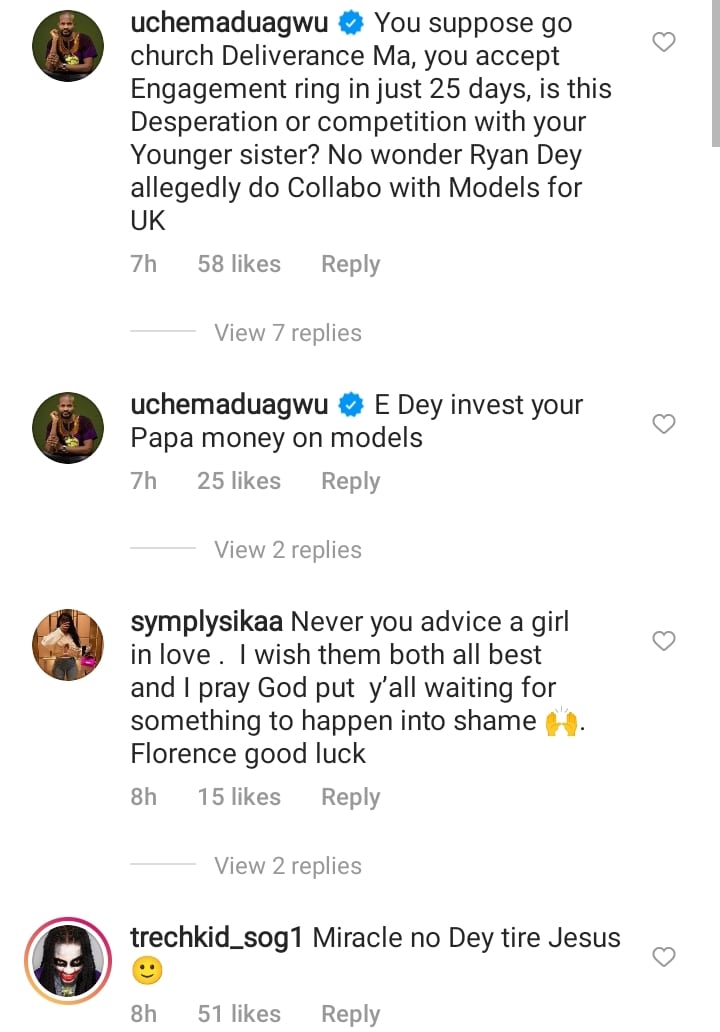Like symplysikaa's comment with heart icon
Viewport: 720px width, 1032px height.
tap(664, 641)
